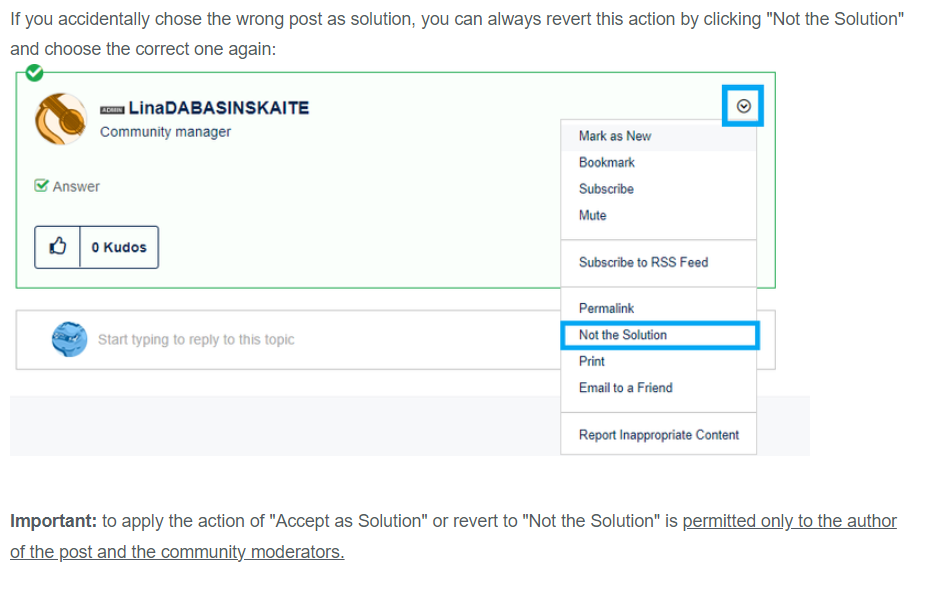
Task: Click the Answer checkbox icon
Action: 41,186
